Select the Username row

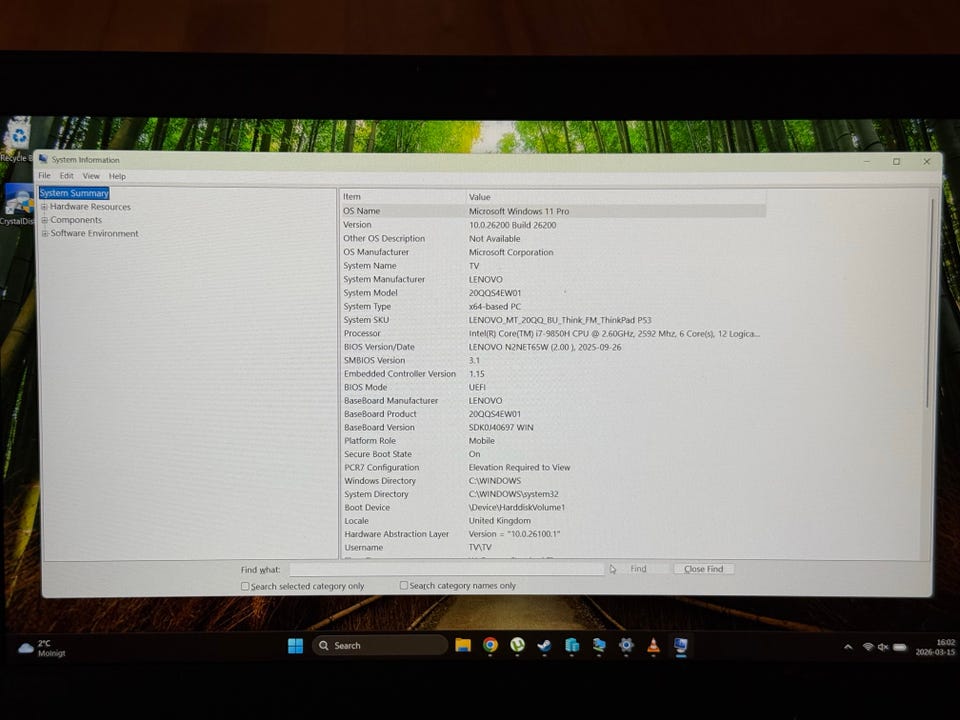553,547
